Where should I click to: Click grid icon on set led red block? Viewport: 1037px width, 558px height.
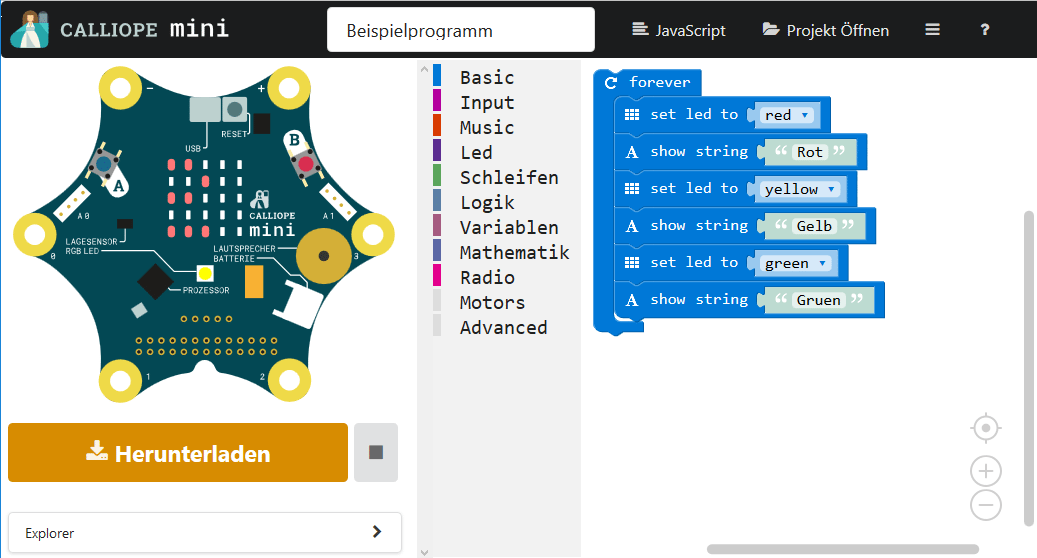pyautogui.click(x=632, y=114)
